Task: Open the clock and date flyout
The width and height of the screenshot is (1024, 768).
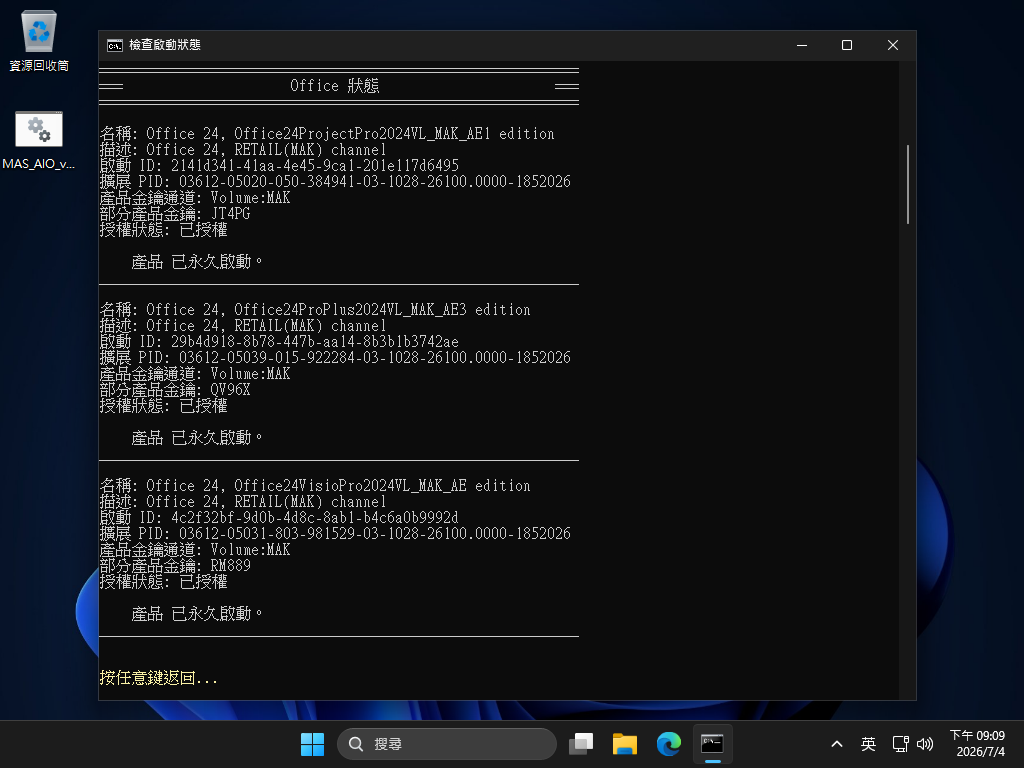Action: (x=977, y=744)
